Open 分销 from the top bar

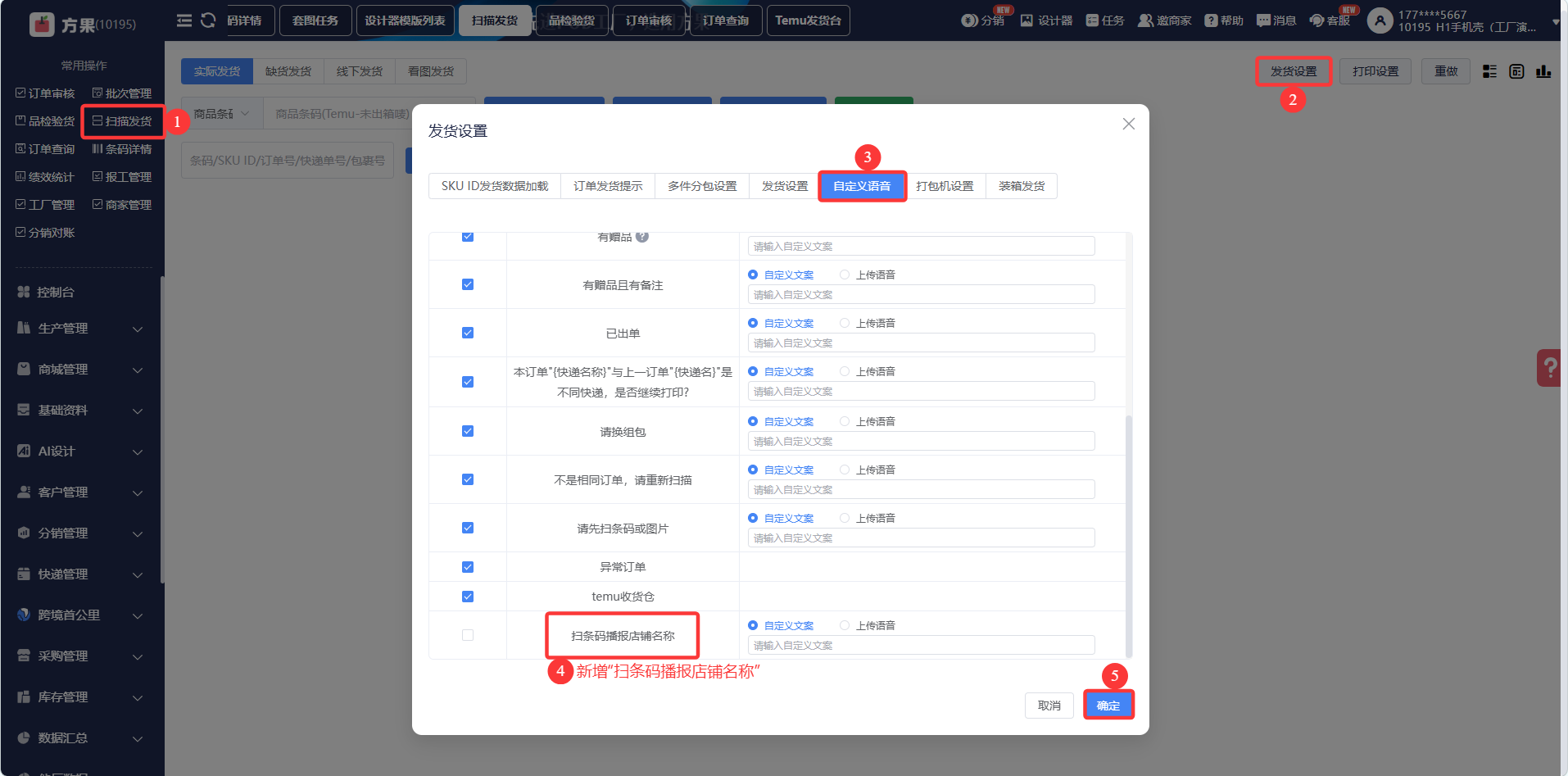tap(983, 20)
